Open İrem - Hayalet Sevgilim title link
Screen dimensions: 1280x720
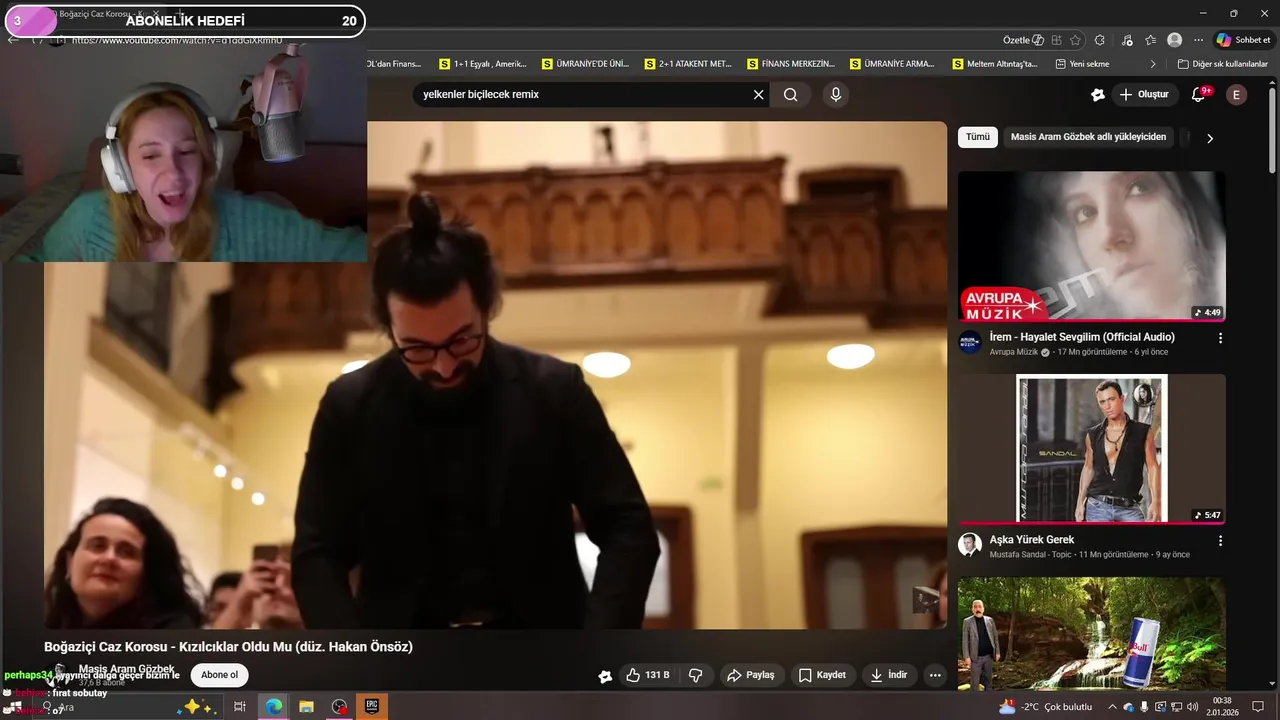(x=1082, y=337)
